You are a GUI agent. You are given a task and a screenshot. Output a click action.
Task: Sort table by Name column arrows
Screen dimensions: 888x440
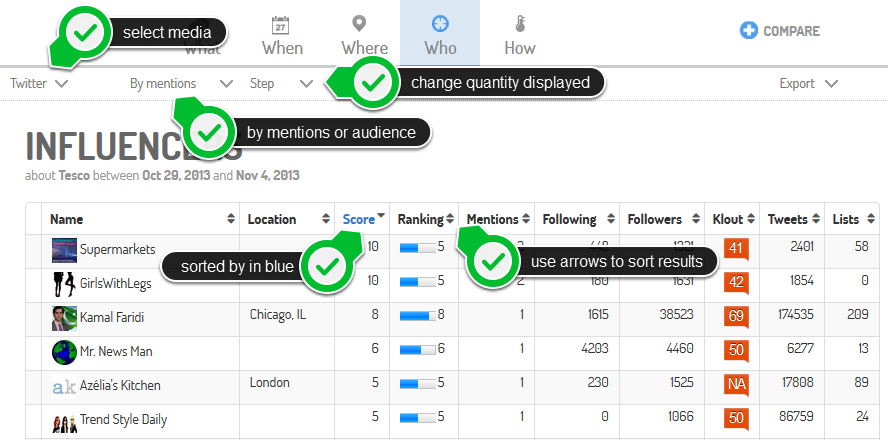(x=231, y=219)
